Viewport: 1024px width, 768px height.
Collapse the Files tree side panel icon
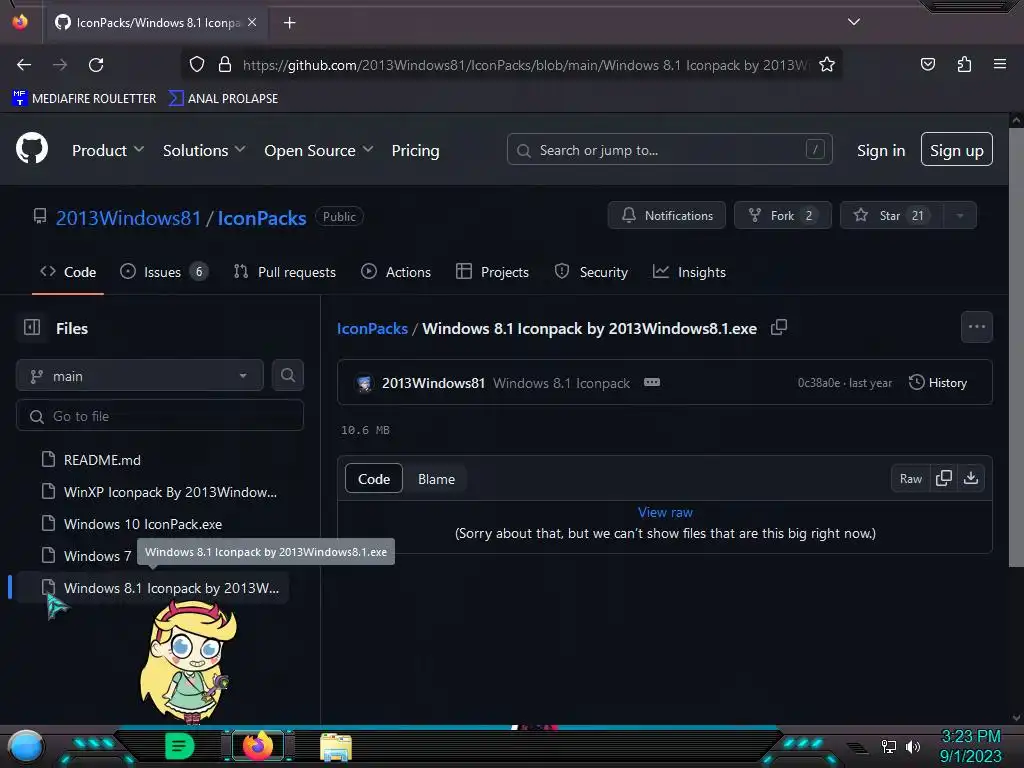click(x=32, y=327)
